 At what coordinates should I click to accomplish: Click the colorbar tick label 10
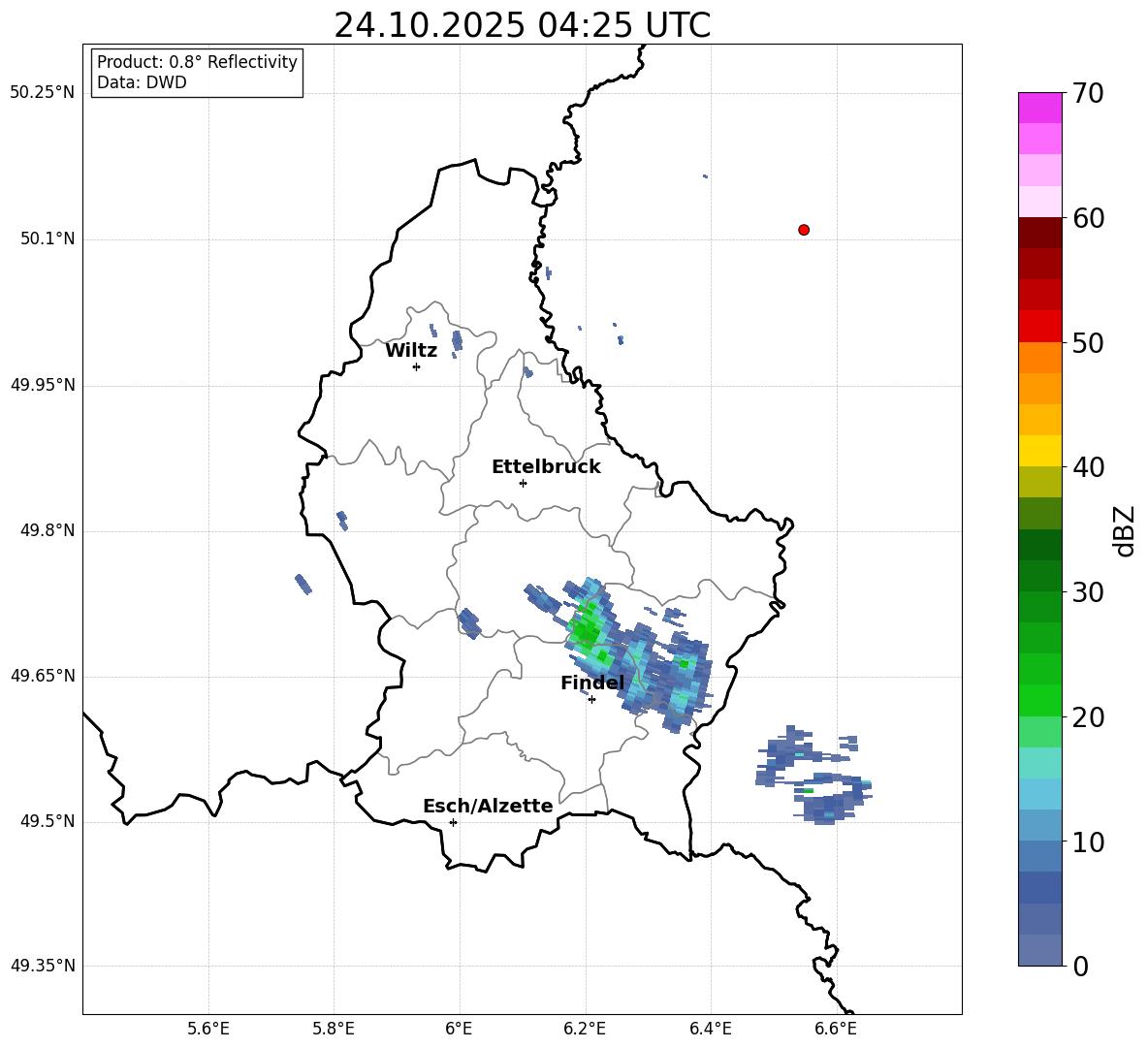pyautogui.click(x=1089, y=842)
